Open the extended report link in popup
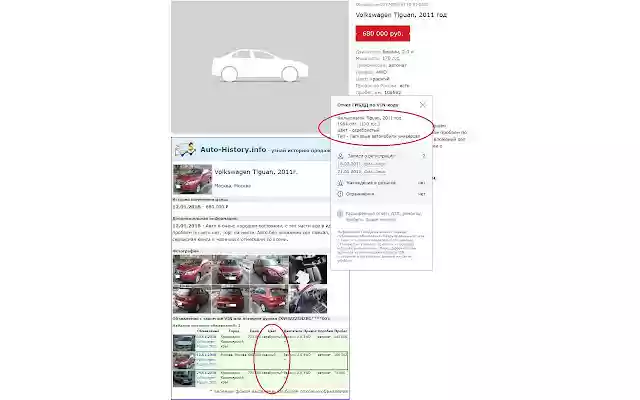Image resolution: width=640 pixels, height=400 pixels. (383, 216)
